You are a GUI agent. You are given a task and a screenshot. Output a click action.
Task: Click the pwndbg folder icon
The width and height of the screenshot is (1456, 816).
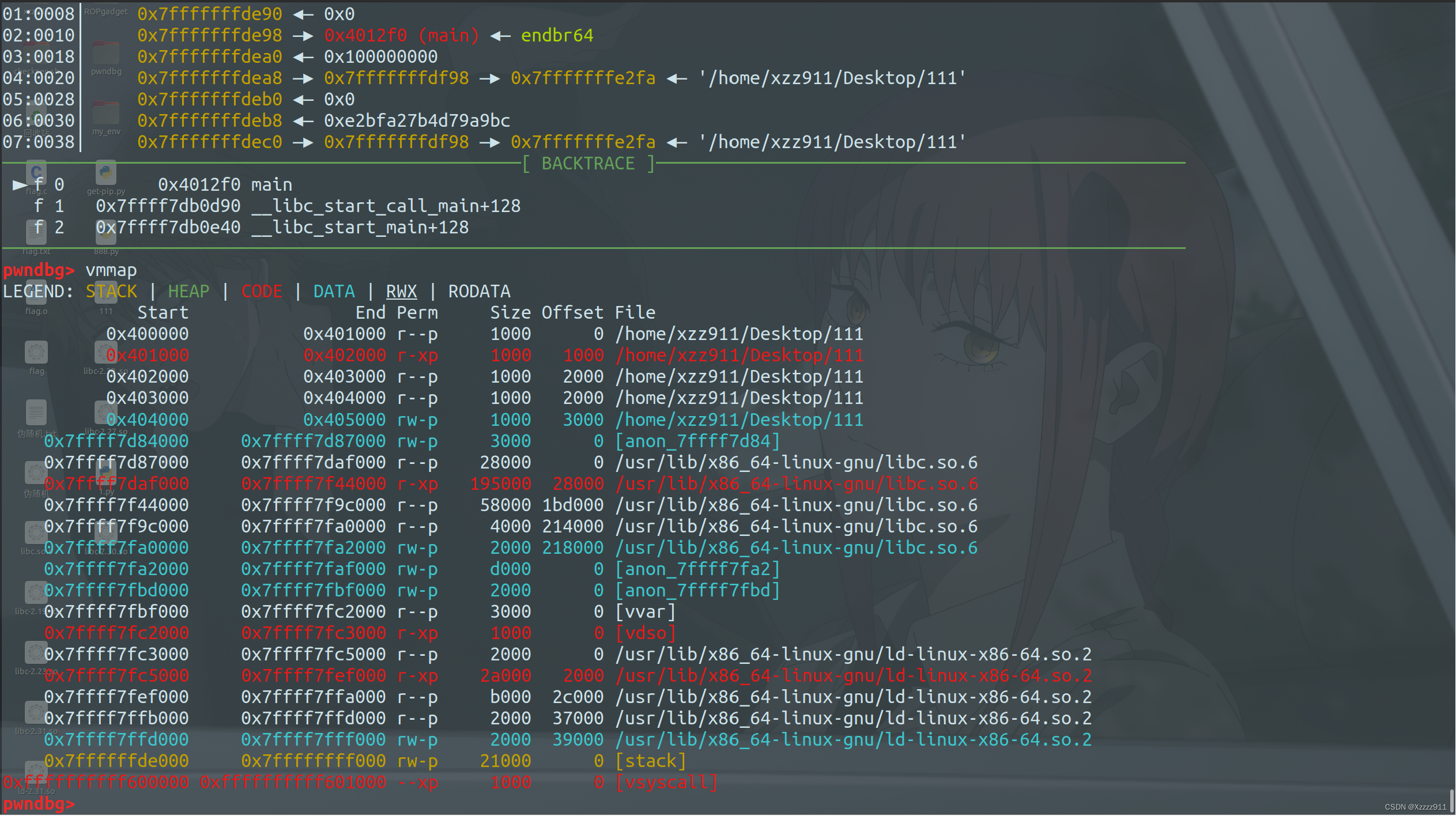106,53
